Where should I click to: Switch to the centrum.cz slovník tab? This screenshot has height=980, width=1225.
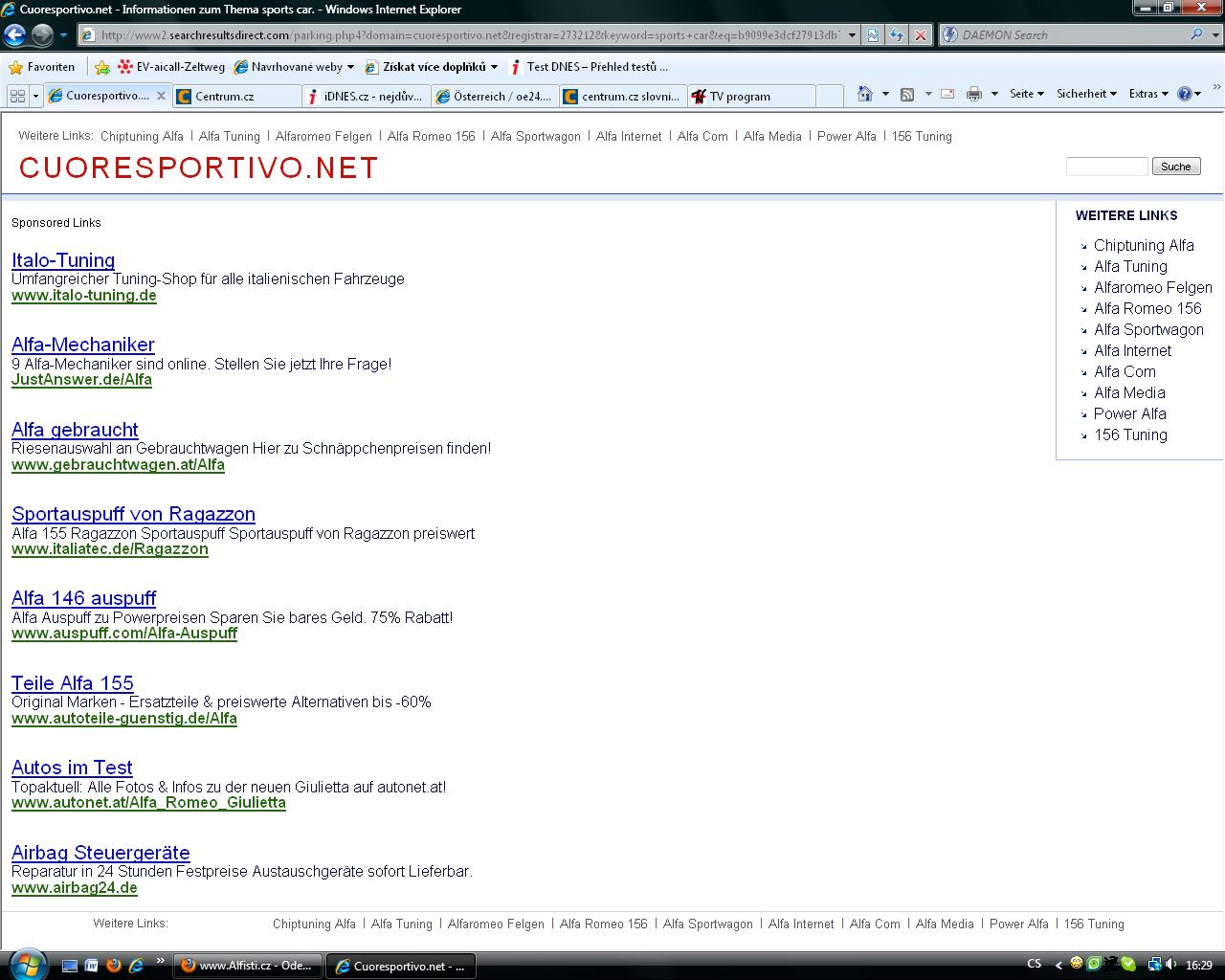[623, 96]
